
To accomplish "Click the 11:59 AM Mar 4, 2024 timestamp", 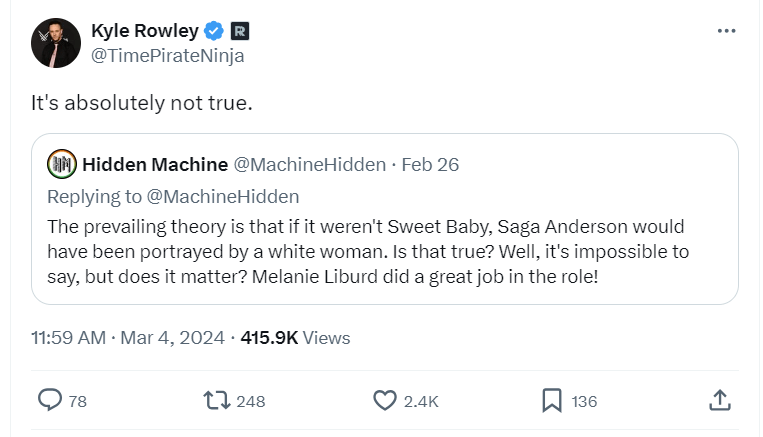I will coord(128,338).
